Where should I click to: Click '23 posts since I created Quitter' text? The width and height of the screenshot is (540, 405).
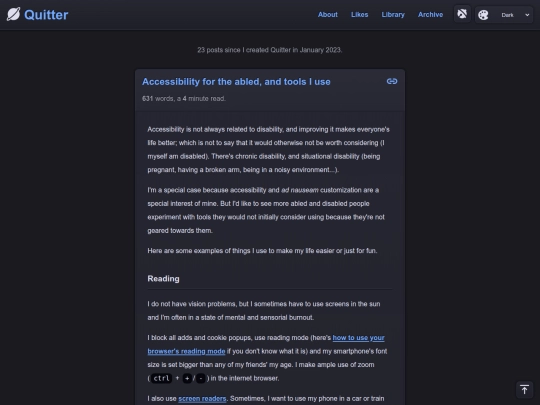click(x=270, y=50)
